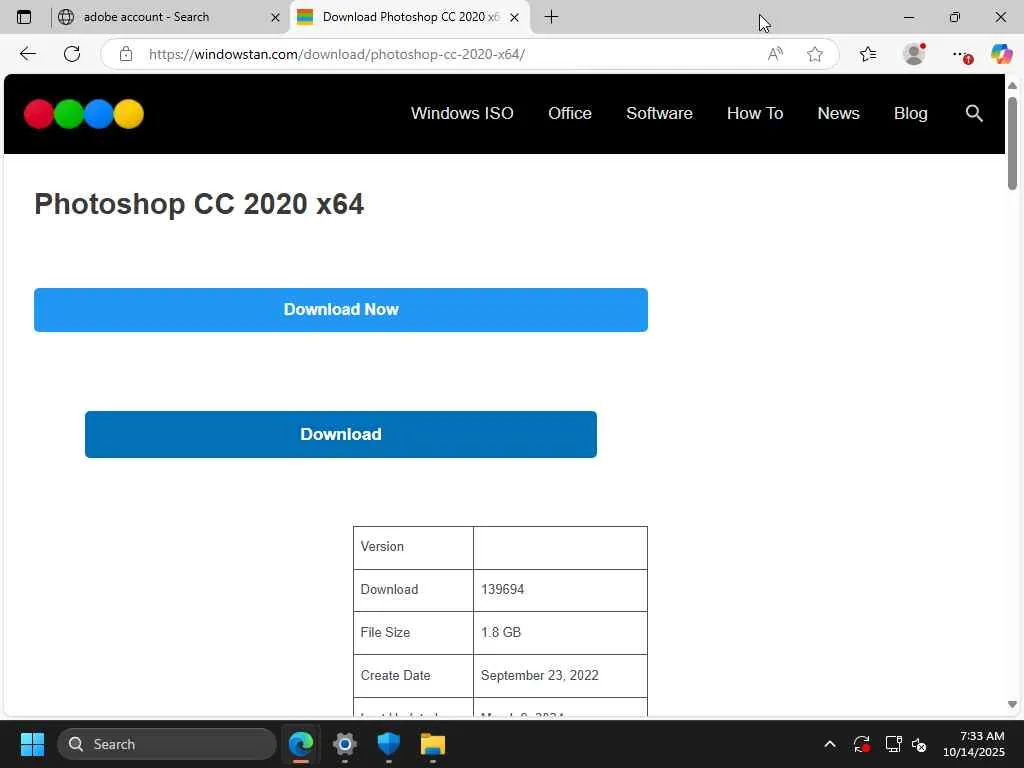Close the adobe account Search tab
Screen dimensions: 1024x768
point(276,18)
